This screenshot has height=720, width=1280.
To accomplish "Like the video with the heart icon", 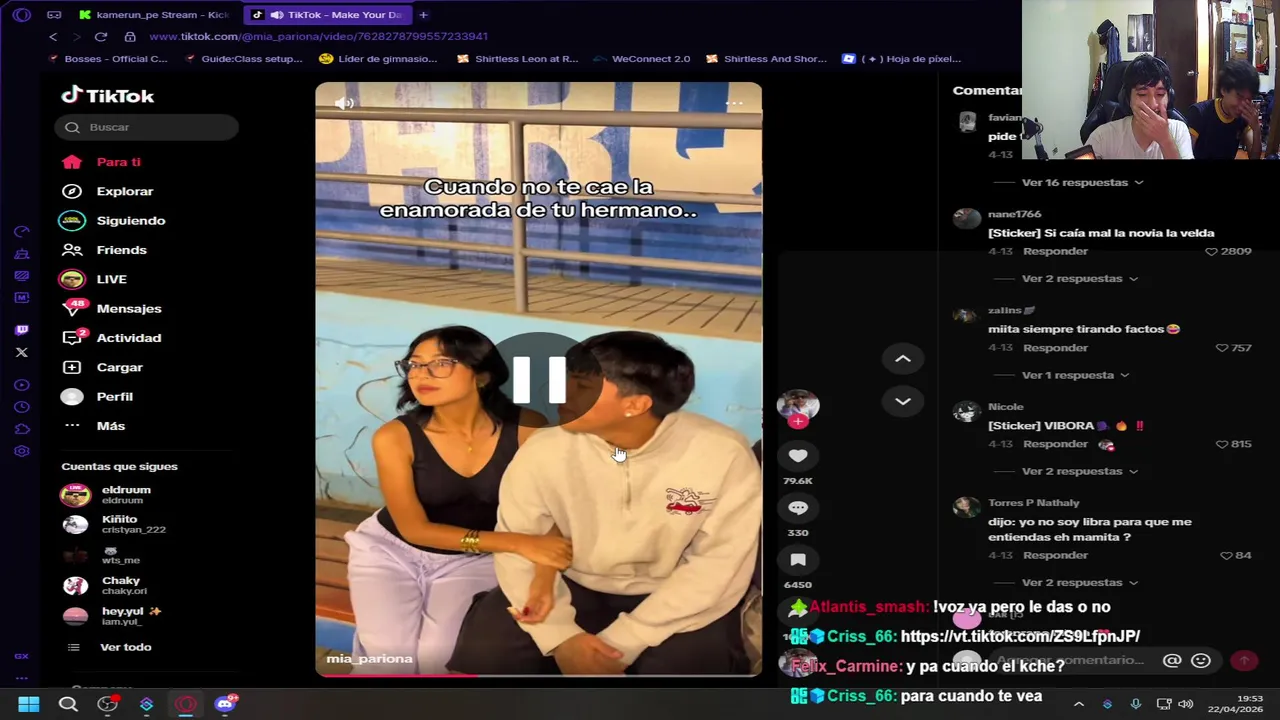I will (798, 456).
